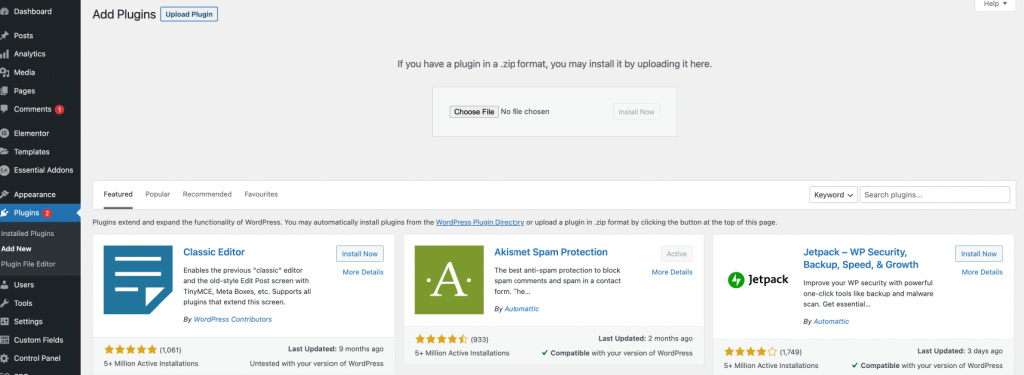Open Analytics bar chart icon
The image size is (1024, 375).
coord(5,54)
